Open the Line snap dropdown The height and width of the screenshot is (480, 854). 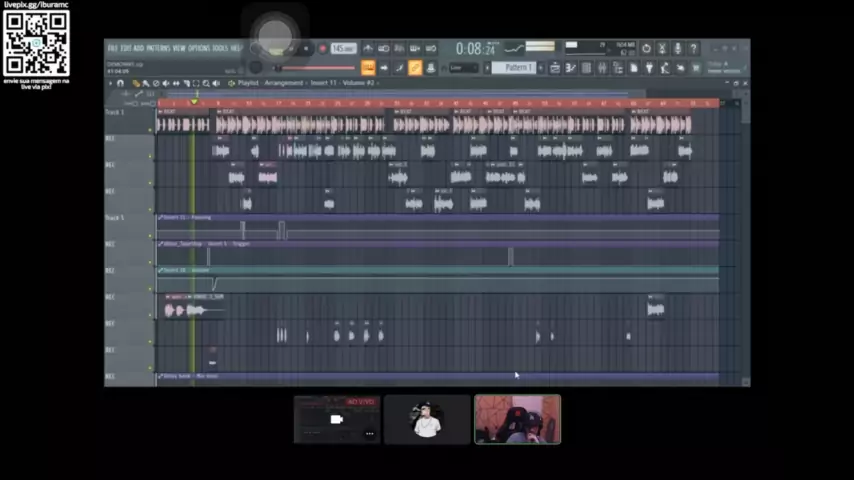tap(464, 68)
